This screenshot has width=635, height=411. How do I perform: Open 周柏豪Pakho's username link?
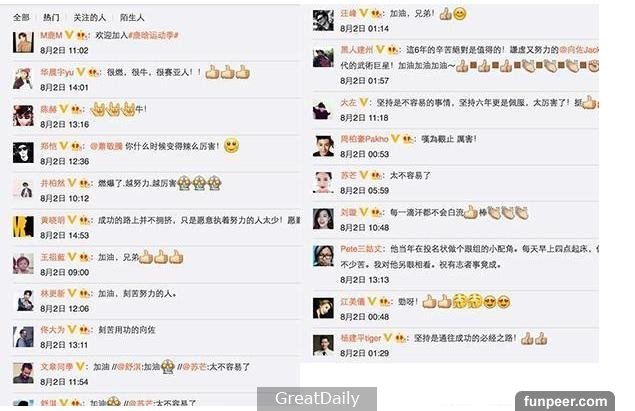[x=364, y=139]
